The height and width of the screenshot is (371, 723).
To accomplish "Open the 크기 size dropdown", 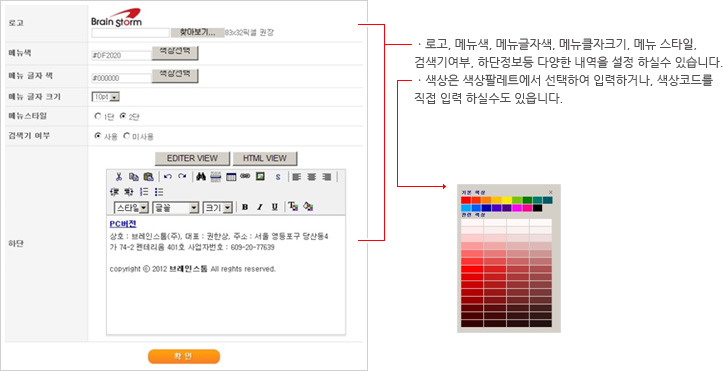I will point(218,208).
